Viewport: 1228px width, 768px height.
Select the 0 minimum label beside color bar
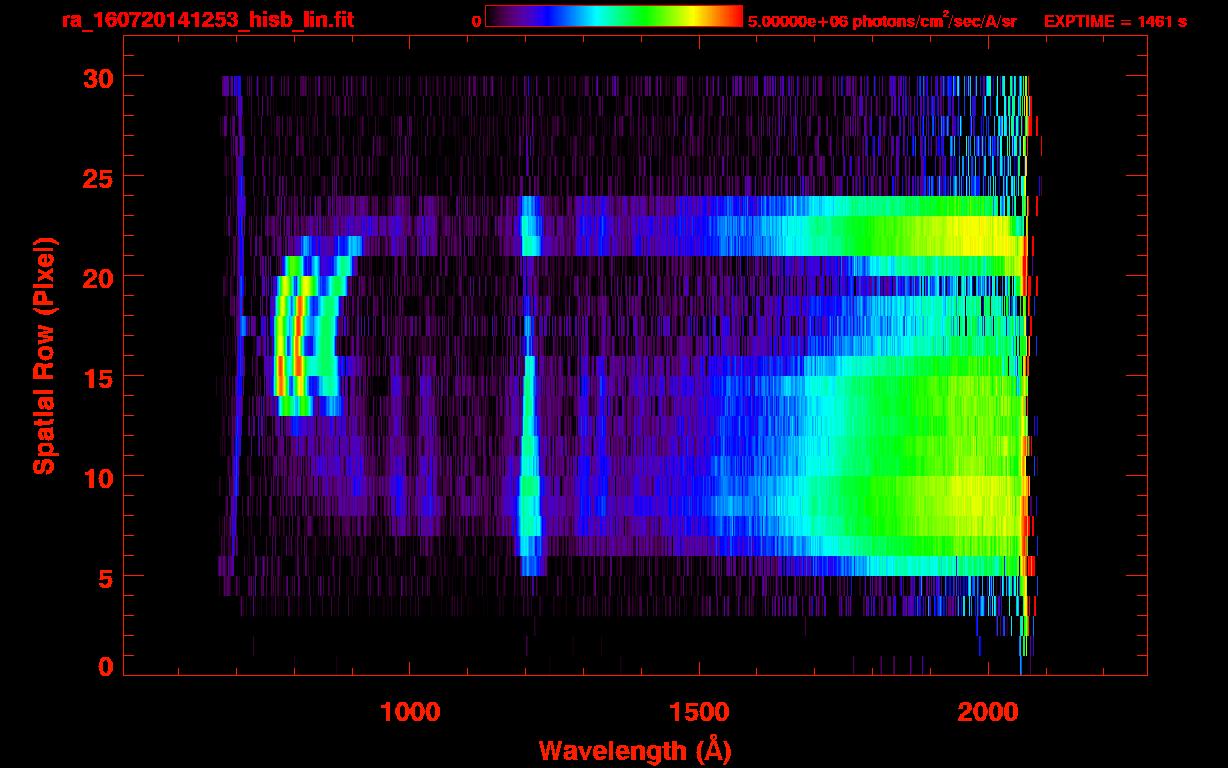(x=476, y=21)
